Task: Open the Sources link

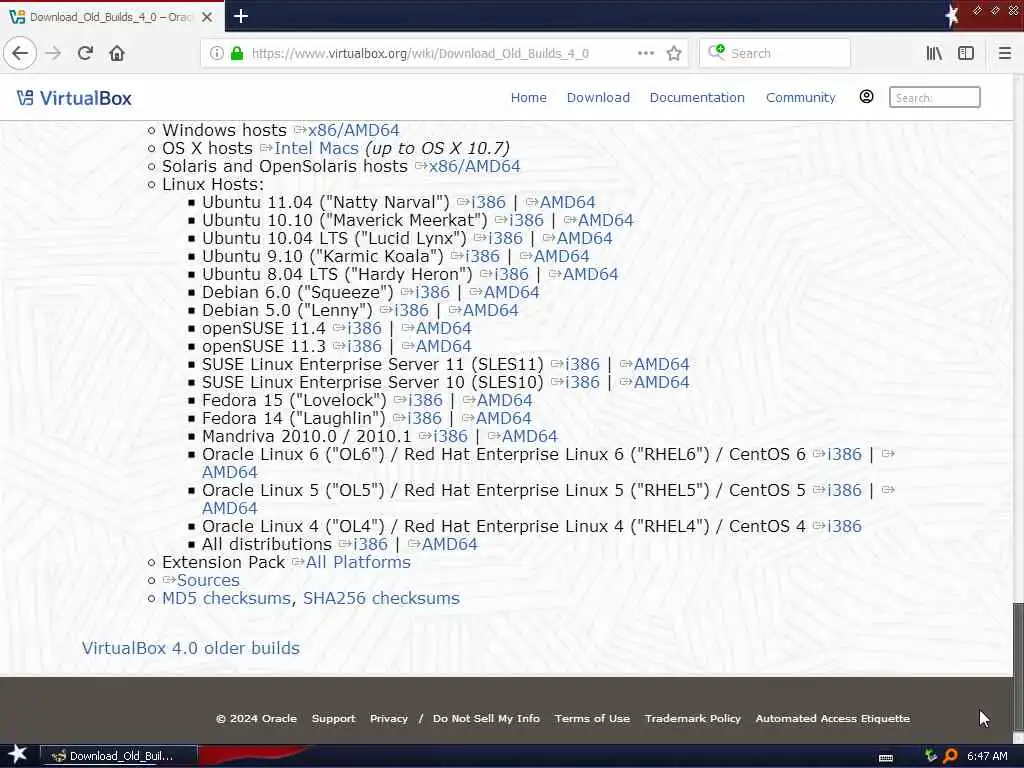Action: click(x=208, y=580)
